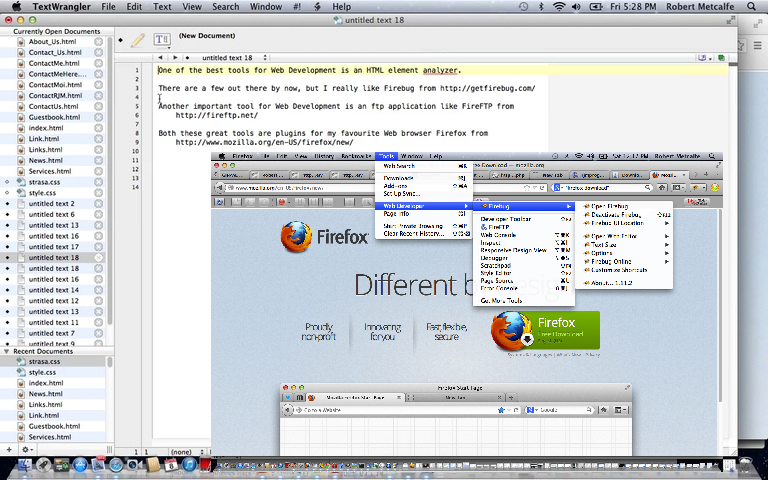Open the TextWrangler File menu

point(108,7)
